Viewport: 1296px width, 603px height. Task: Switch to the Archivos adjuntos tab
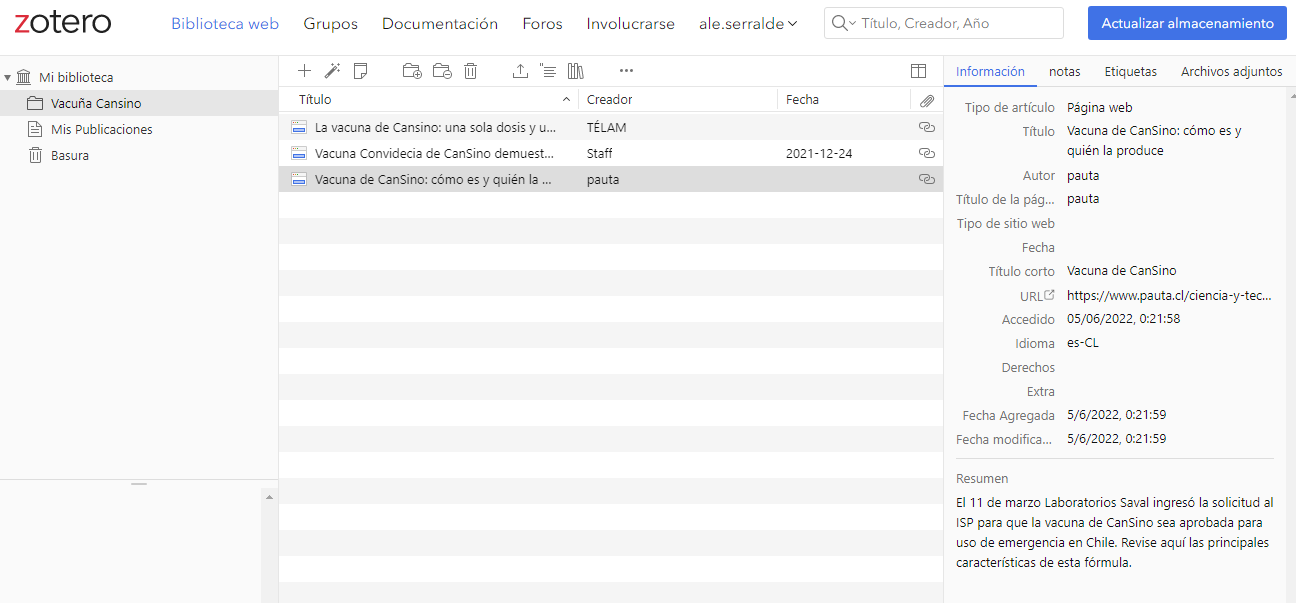tap(1231, 71)
